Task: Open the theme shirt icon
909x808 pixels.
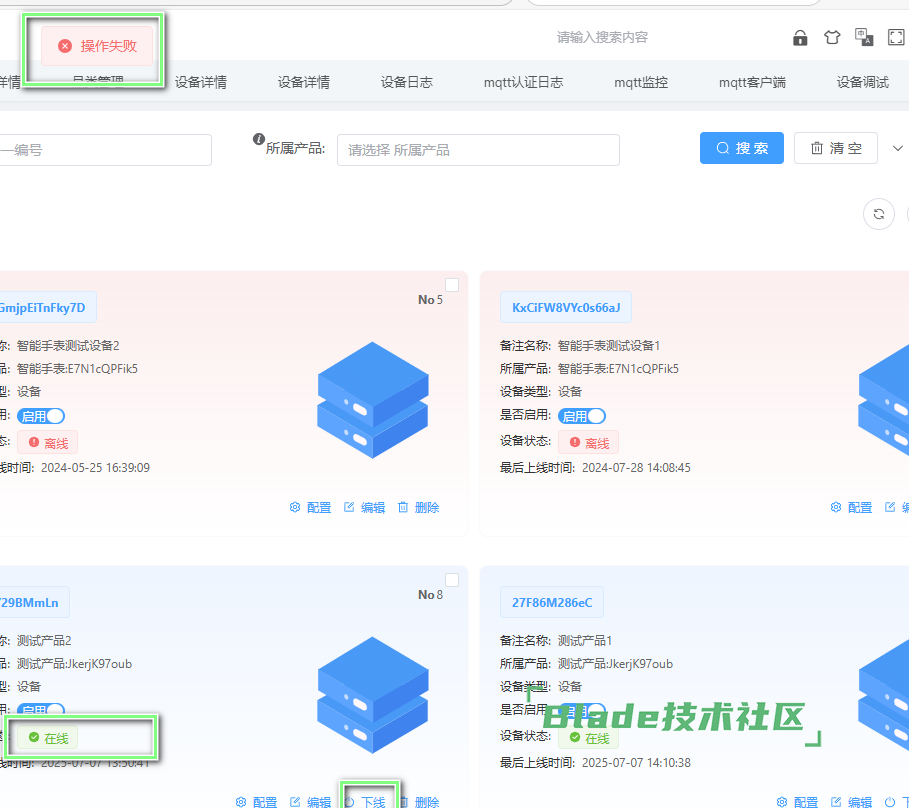Action: coord(832,38)
